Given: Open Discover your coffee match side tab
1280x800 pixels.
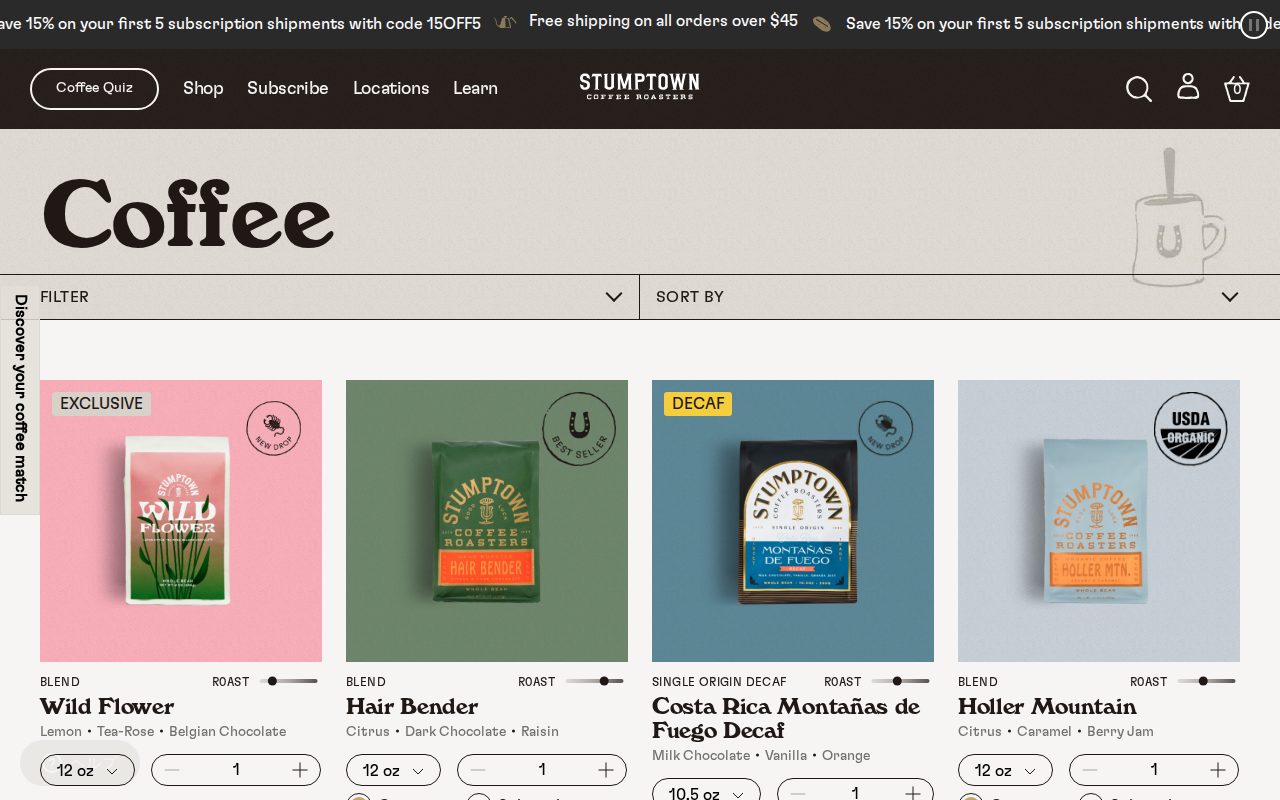Looking at the screenshot, I should (x=20, y=399).
